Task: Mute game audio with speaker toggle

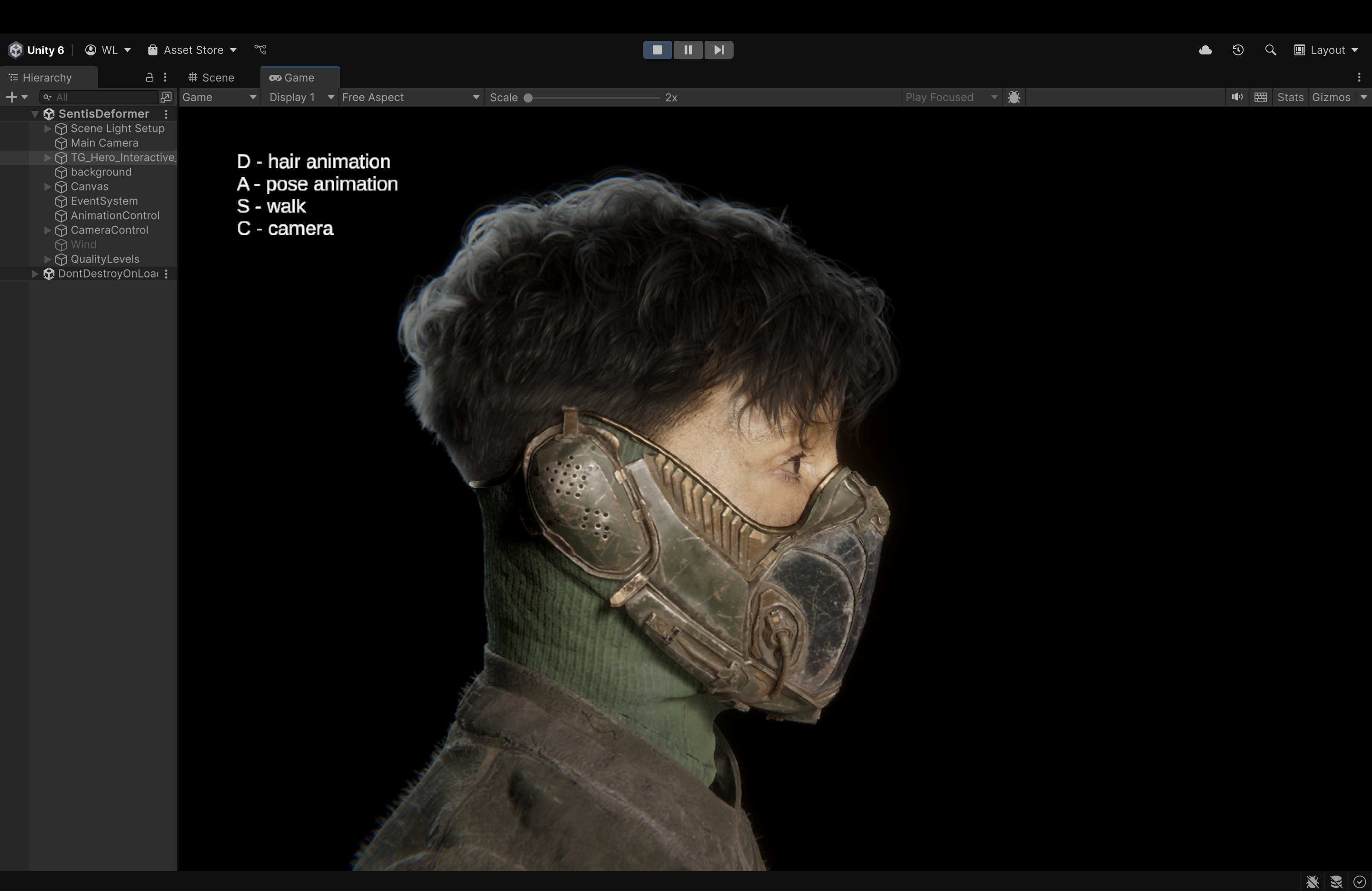Action: click(x=1236, y=98)
